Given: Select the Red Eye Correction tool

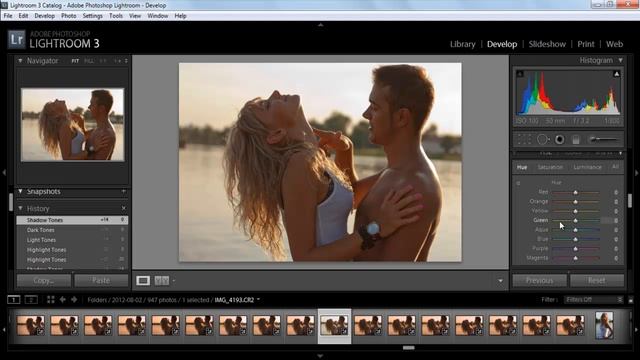Looking at the screenshot, I should pos(560,140).
